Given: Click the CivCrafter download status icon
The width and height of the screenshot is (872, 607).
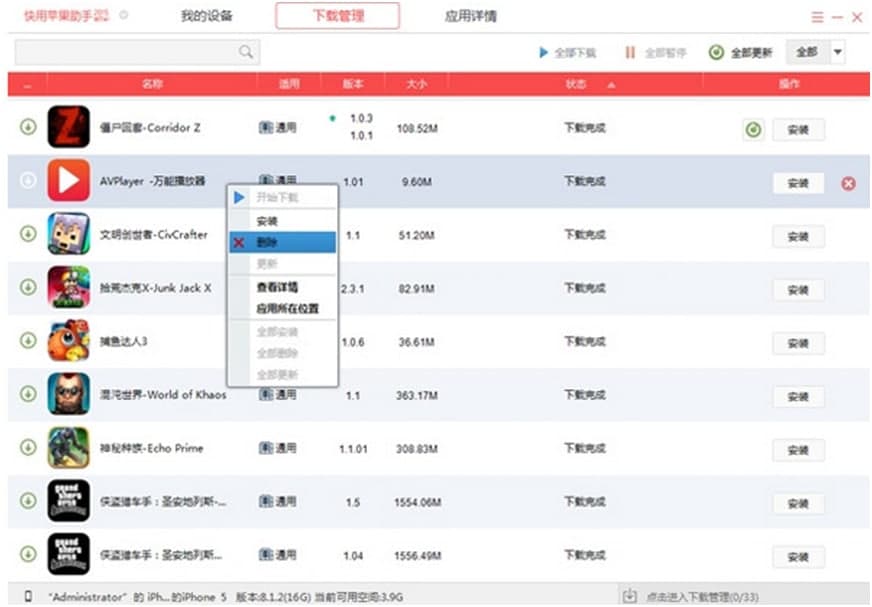Looking at the screenshot, I should point(28,234).
